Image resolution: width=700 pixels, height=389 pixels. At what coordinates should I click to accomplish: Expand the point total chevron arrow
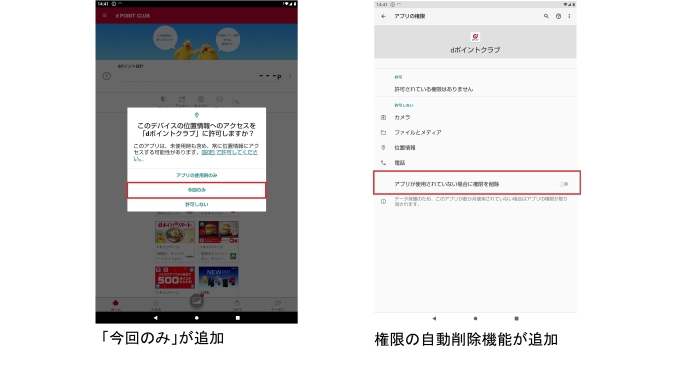290,76
